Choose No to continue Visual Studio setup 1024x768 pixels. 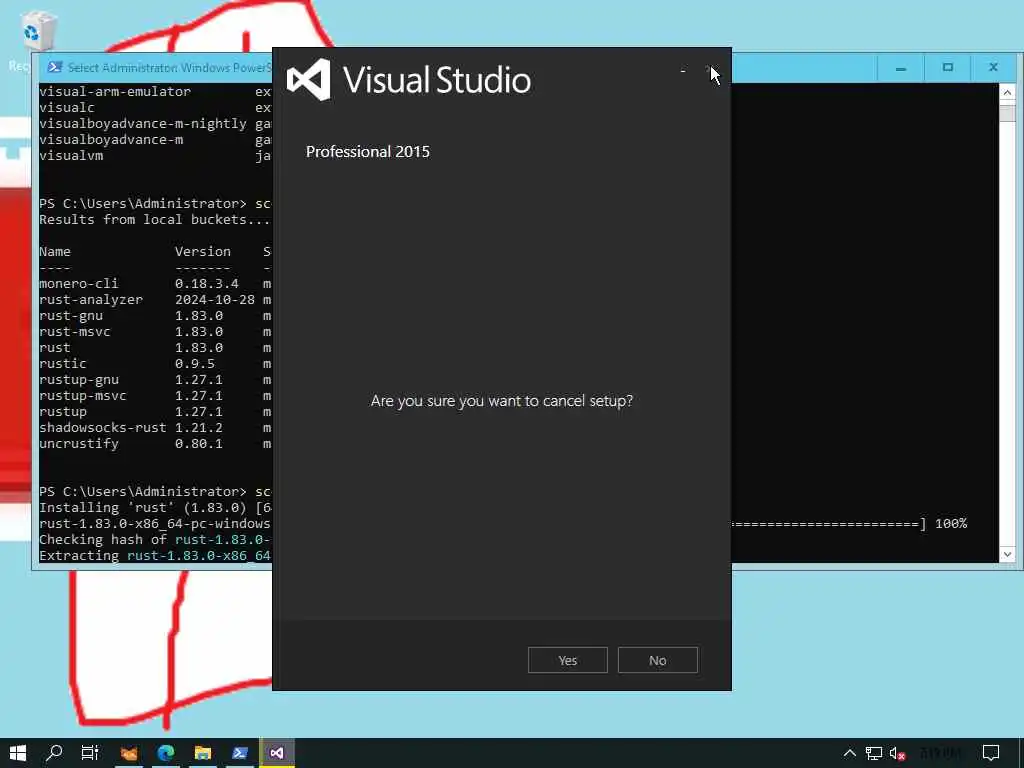(658, 660)
